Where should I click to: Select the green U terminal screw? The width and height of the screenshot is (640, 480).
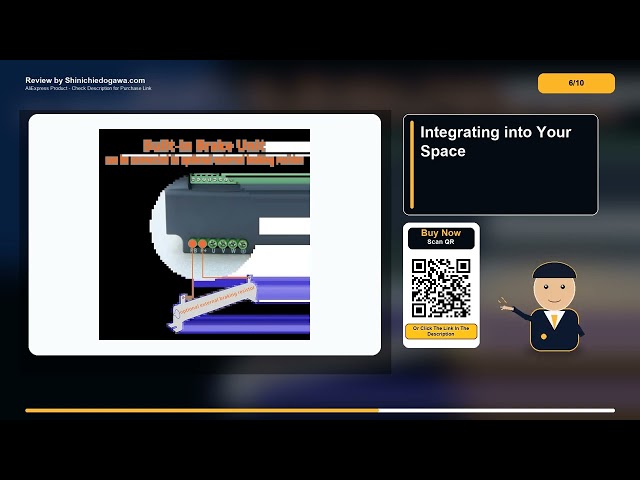coord(213,244)
